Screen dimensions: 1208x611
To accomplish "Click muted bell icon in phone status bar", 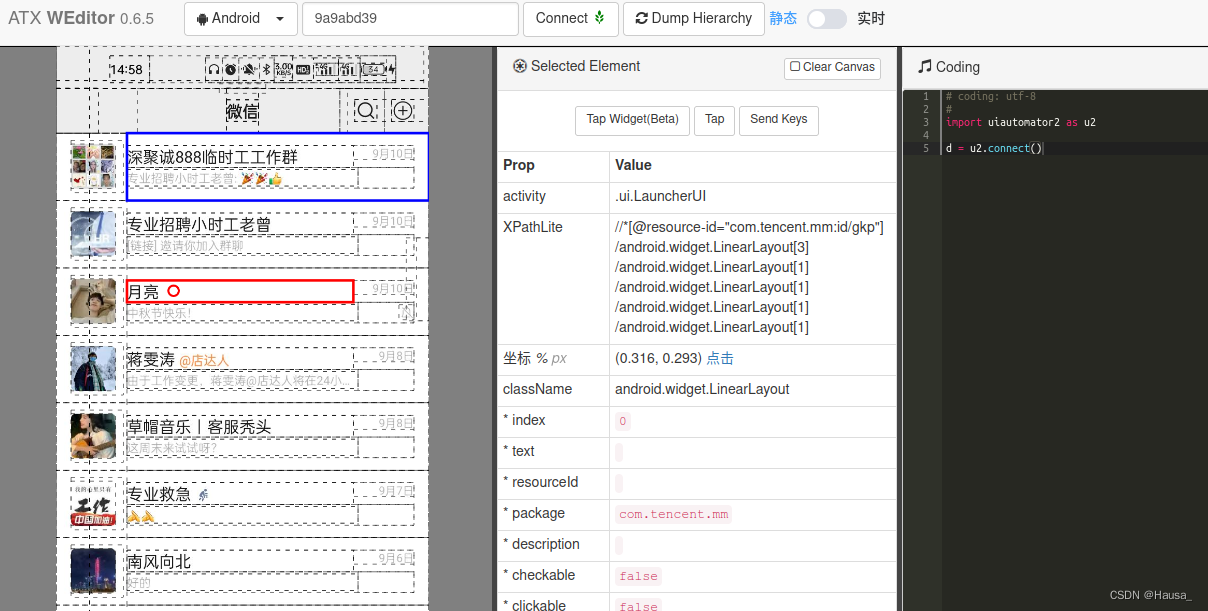I will tap(248, 69).
